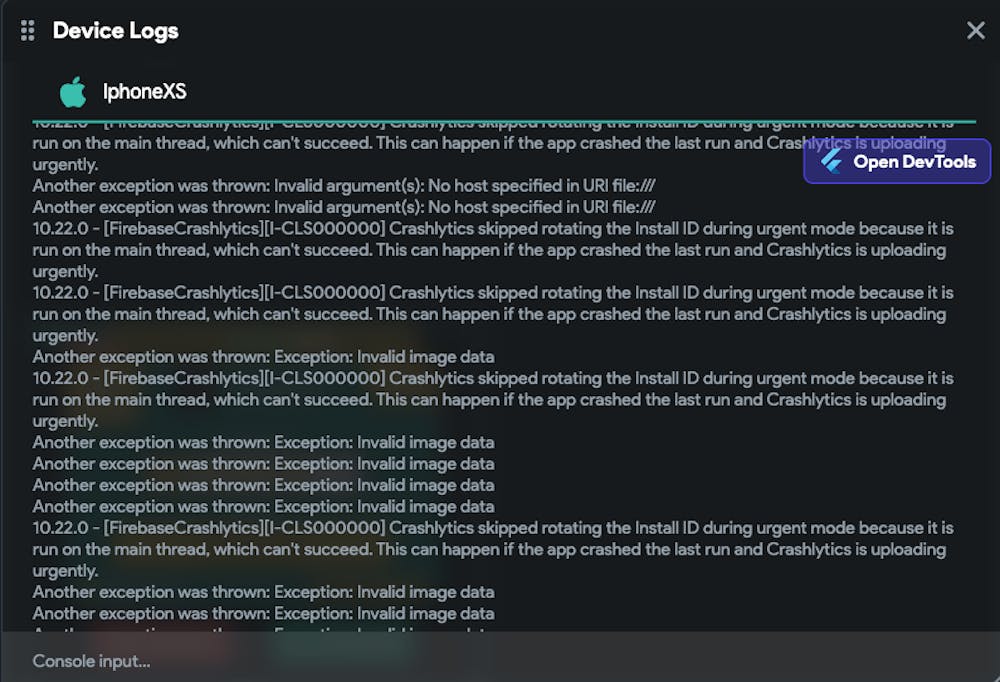This screenshot has height=682, width=1000.
Task: Click the final "urgently." word in the logs
Action: [65, 571]
